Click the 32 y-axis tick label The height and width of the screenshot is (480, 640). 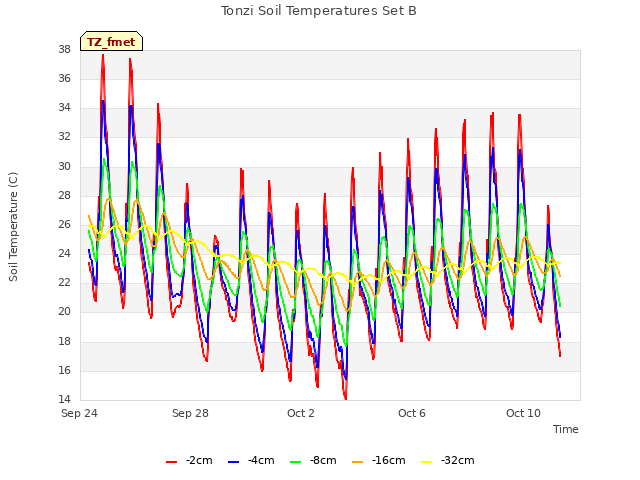pos(64,137)
